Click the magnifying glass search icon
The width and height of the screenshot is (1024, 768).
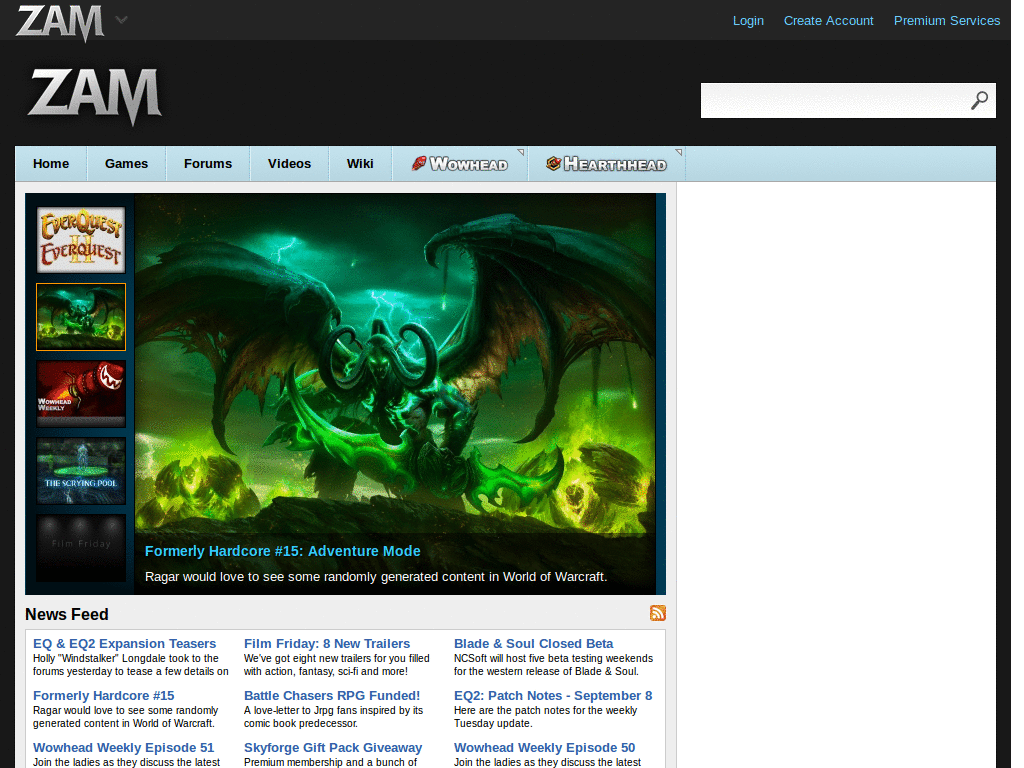pos(979,101)
